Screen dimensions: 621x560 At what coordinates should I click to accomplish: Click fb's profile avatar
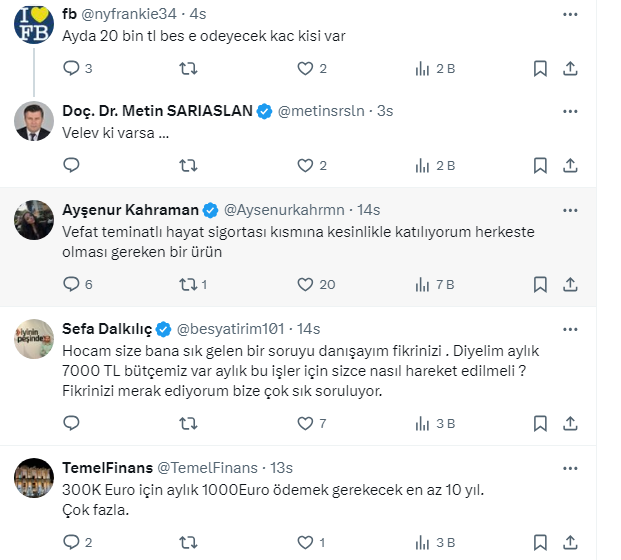coord(33,23)
